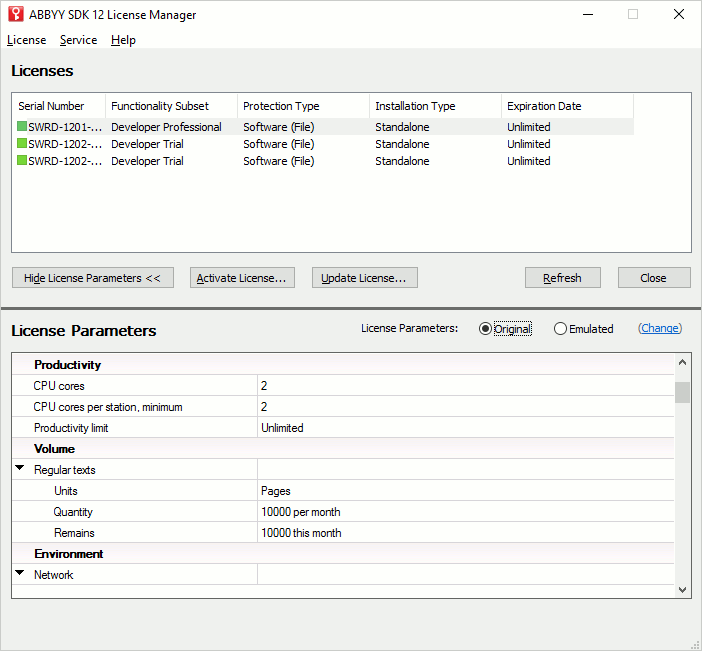This screenshot has height=651, width=702.
Task: Sort by Protection Type column header
Action: [x=304, y=106]
